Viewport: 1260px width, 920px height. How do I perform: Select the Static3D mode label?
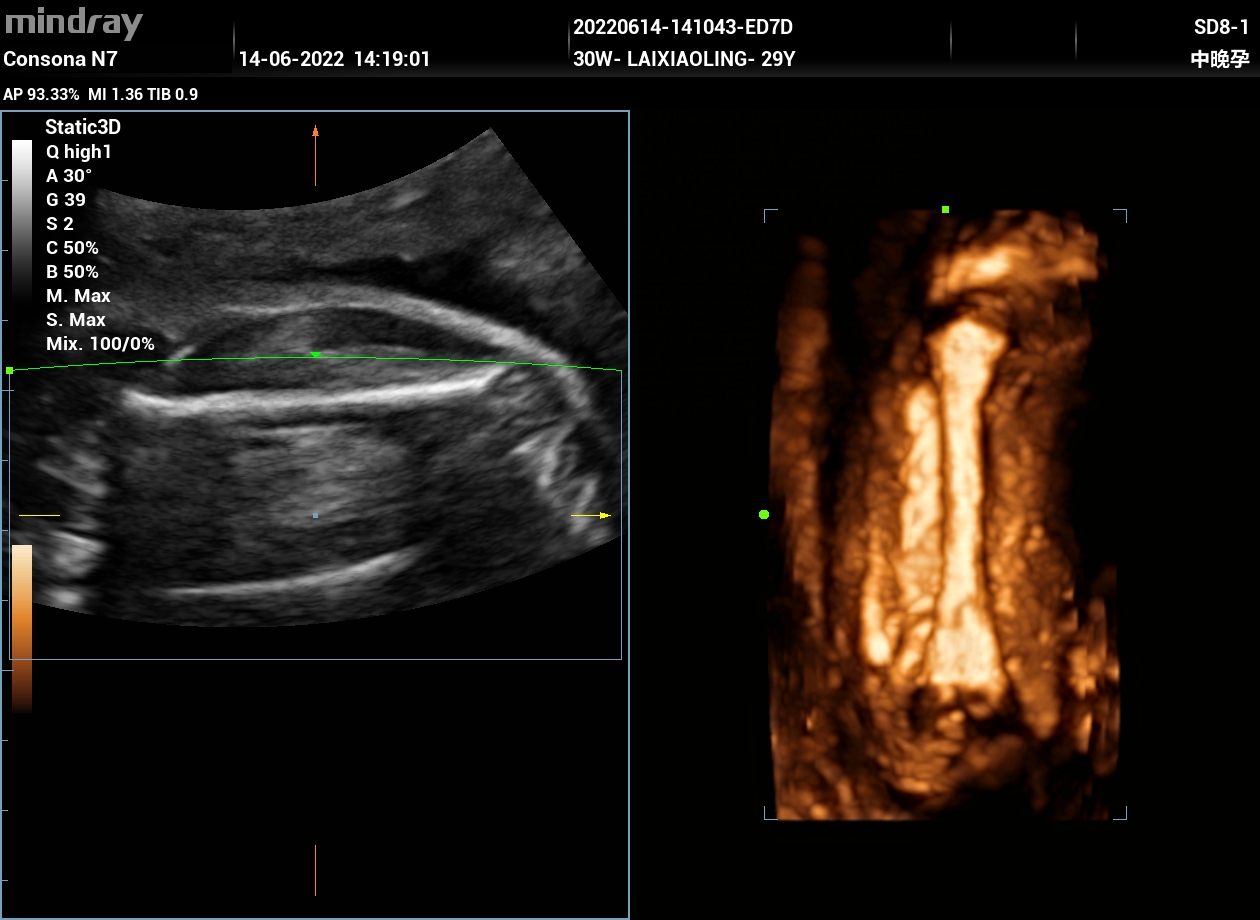click(83, 127)
